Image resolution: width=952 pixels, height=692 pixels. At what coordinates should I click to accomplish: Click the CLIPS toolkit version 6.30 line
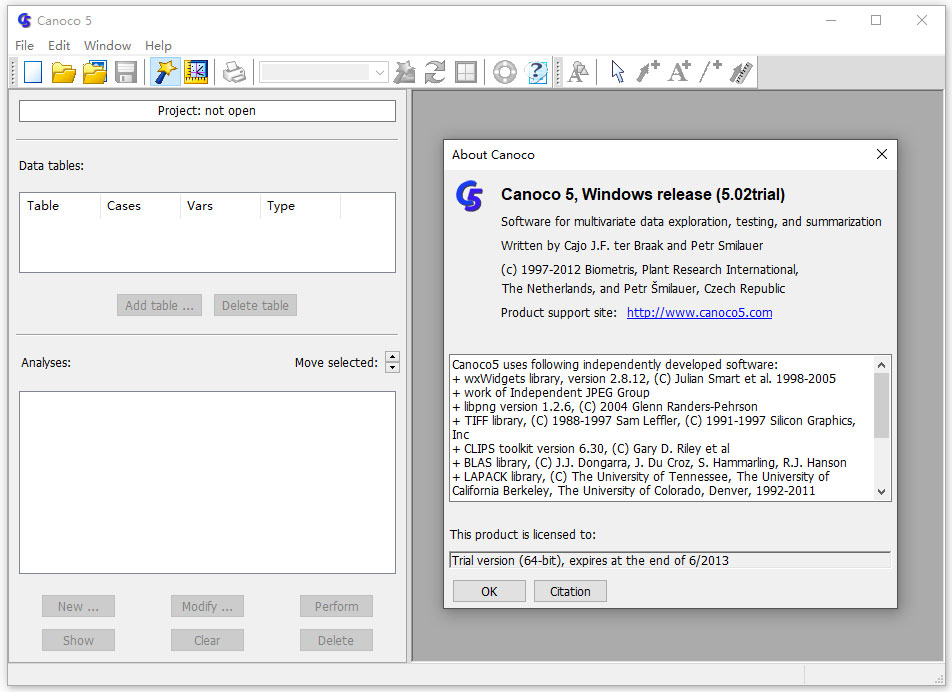(x=591, y=449)
